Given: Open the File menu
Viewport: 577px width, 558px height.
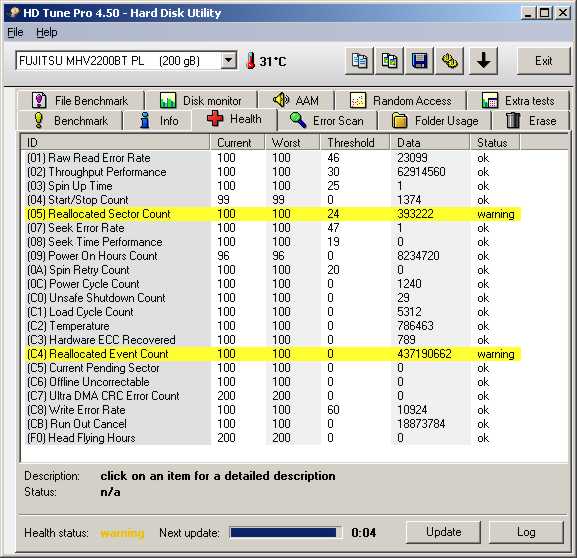Looking at the screenshot, I should [x=15, y=32].
